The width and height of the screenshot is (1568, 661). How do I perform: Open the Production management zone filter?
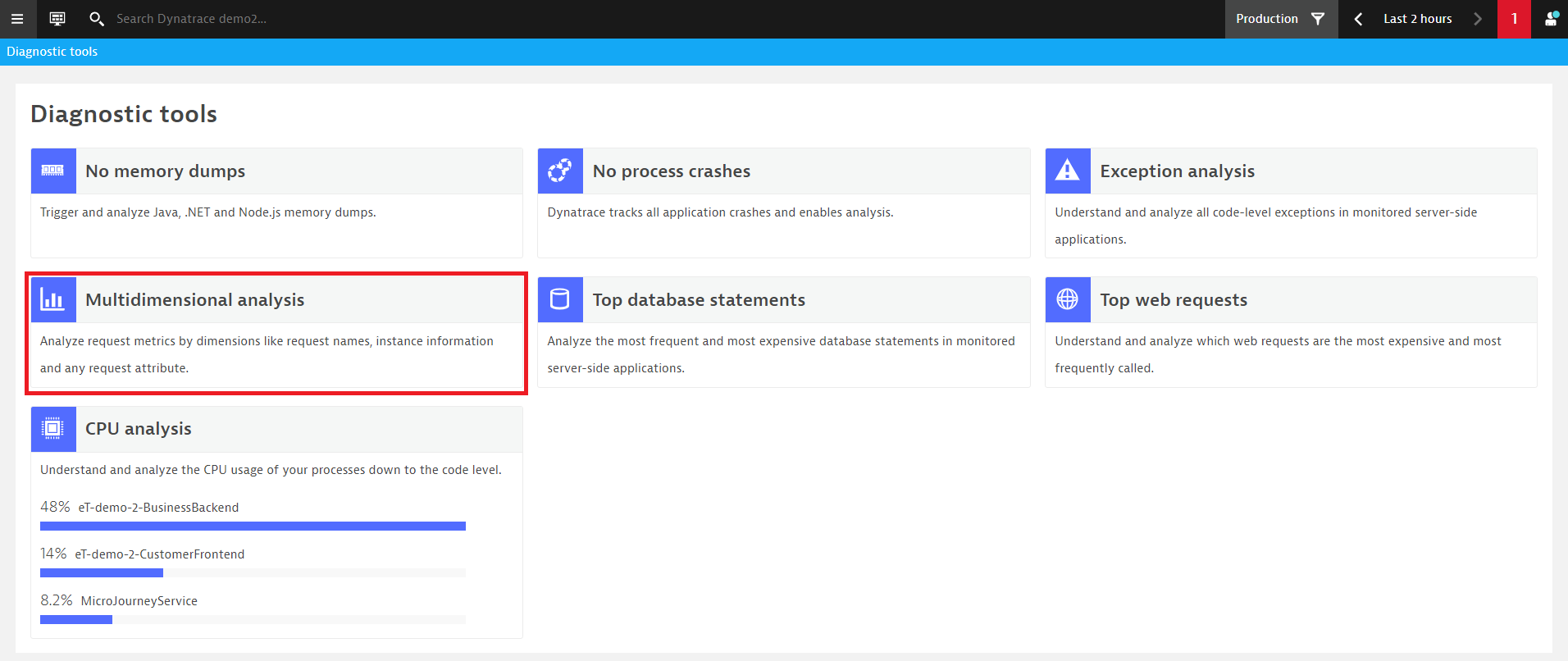pyautogui.click(x=1281, y=19)
